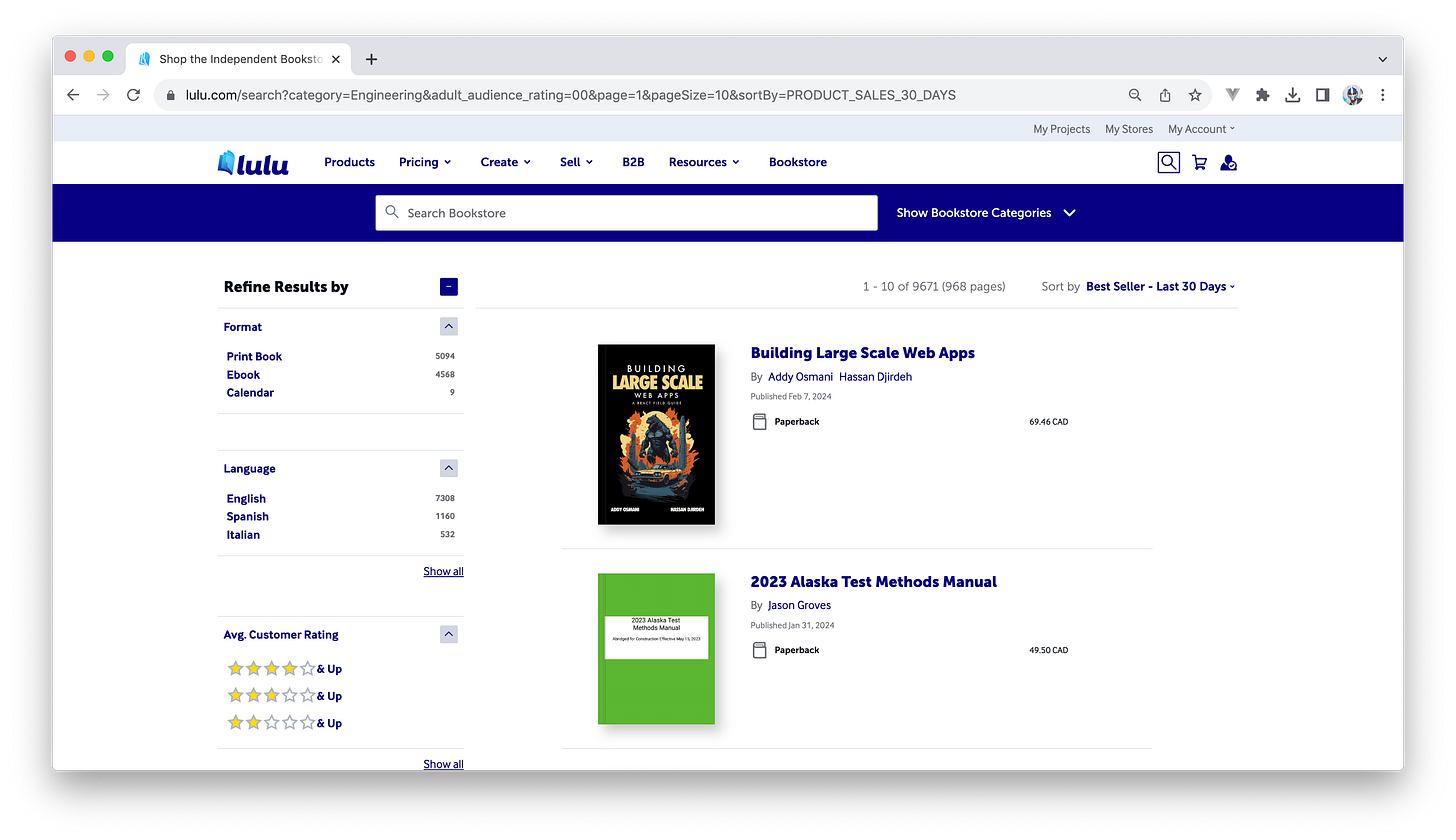The image size is (1456, 840).
Task: Filter by Italian language
Action: [243, 535]
